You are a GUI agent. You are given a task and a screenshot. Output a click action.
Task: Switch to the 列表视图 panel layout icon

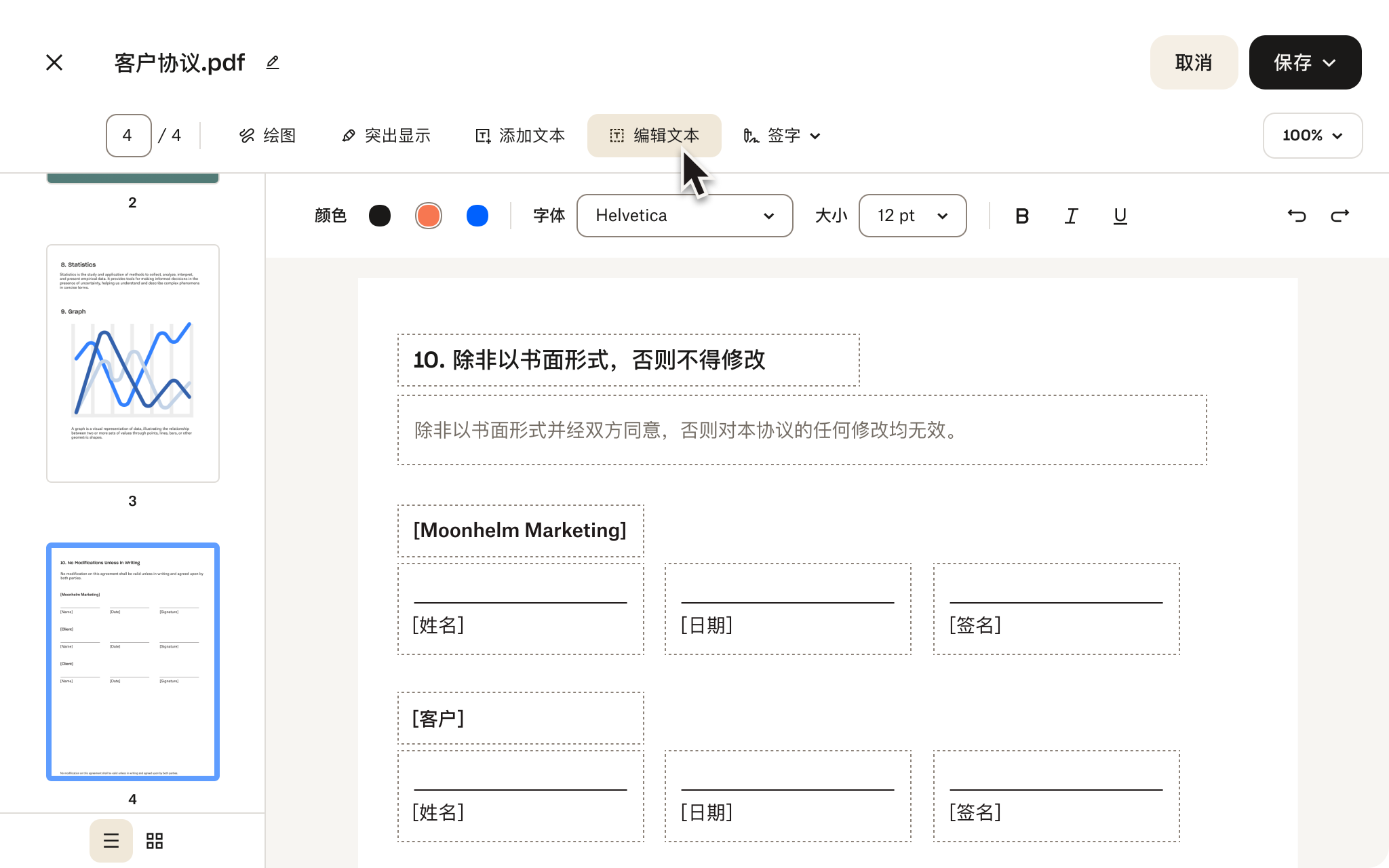111,840
